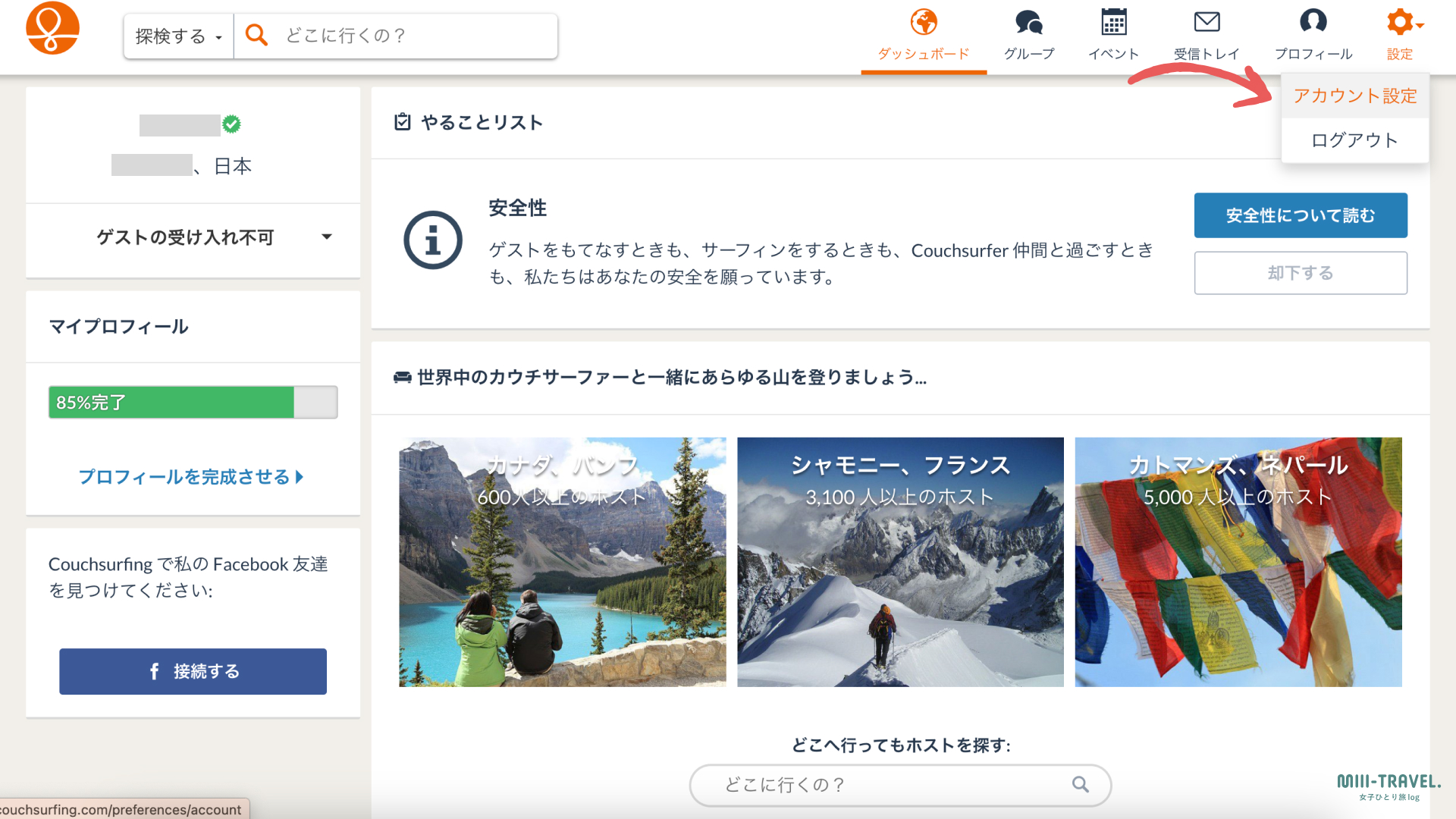1456x819 pixels.
Task: Open the プロフィールを完成させる link
Action: [191, 477]
